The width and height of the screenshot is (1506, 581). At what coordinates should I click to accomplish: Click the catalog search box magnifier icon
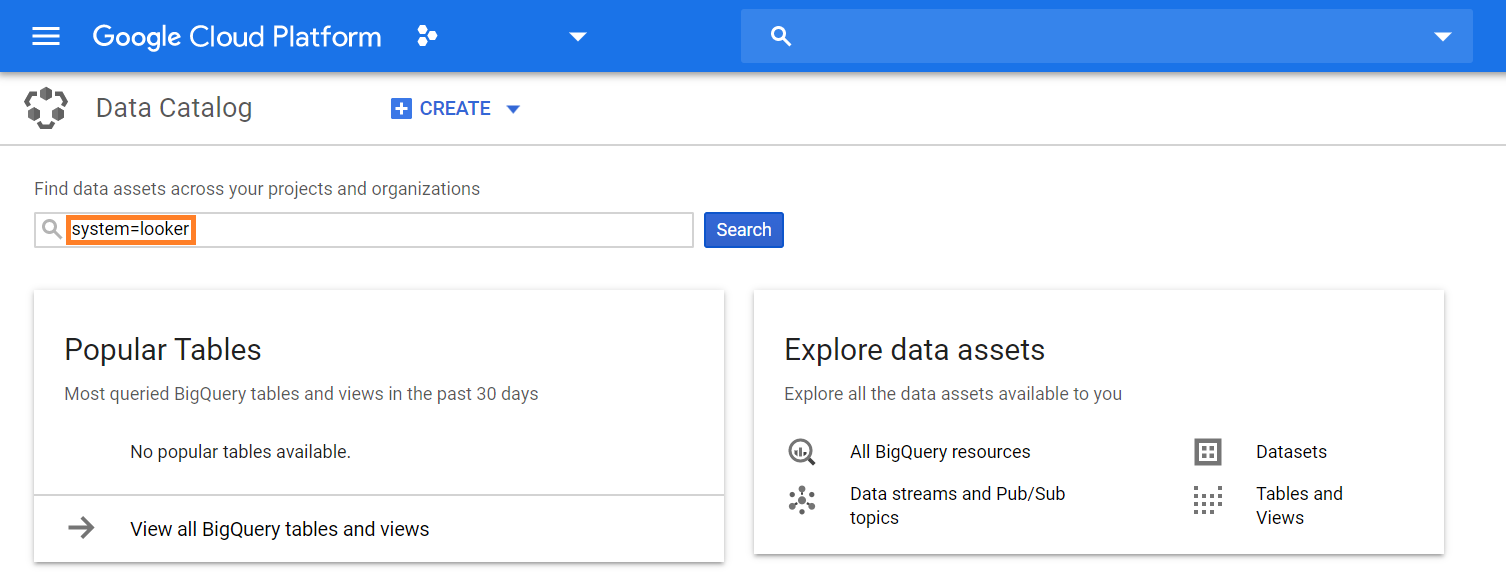click(52, 230)
